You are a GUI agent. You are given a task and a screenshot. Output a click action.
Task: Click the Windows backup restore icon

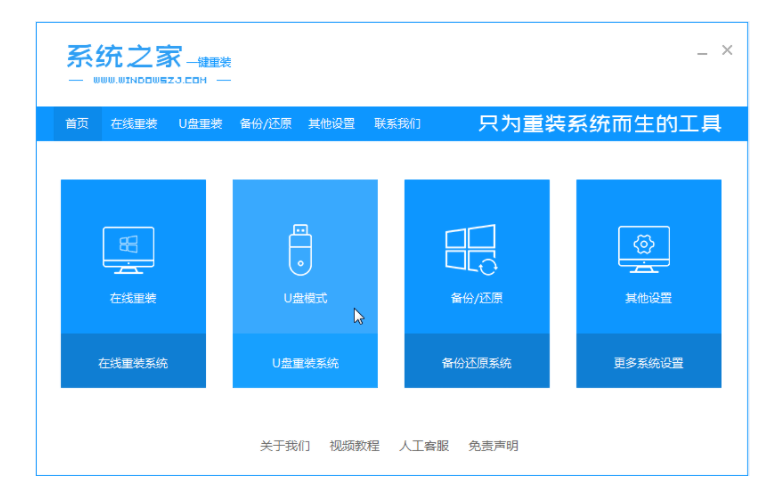point(471,249)
